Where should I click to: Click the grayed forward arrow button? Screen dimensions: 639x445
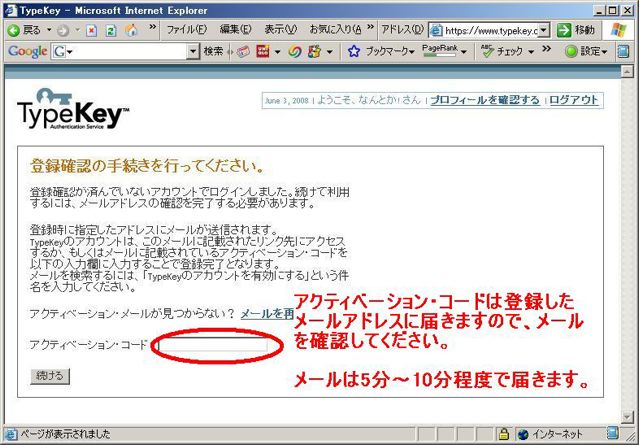[62, 31]
